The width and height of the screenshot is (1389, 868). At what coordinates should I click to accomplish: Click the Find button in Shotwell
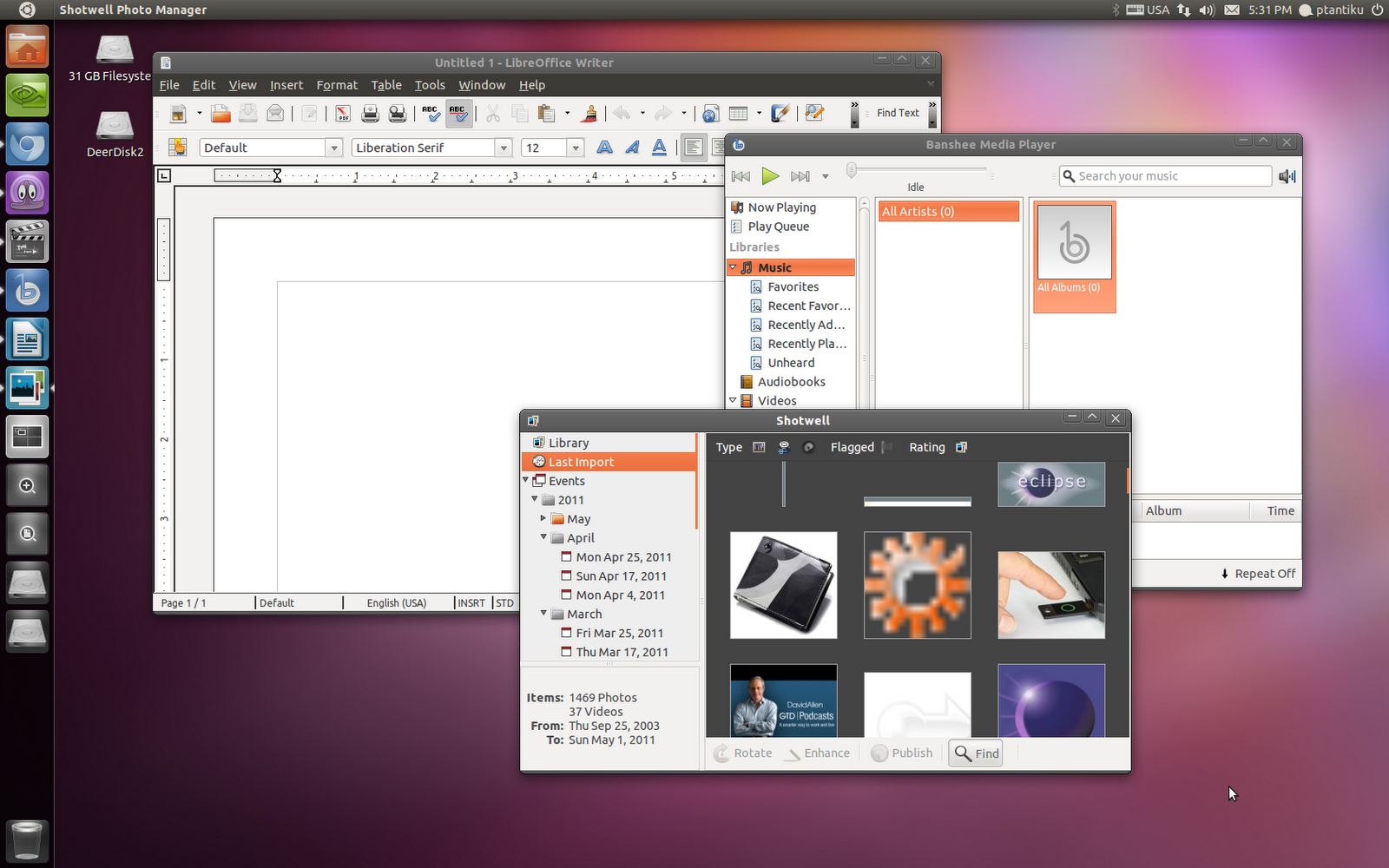(977, 753)
